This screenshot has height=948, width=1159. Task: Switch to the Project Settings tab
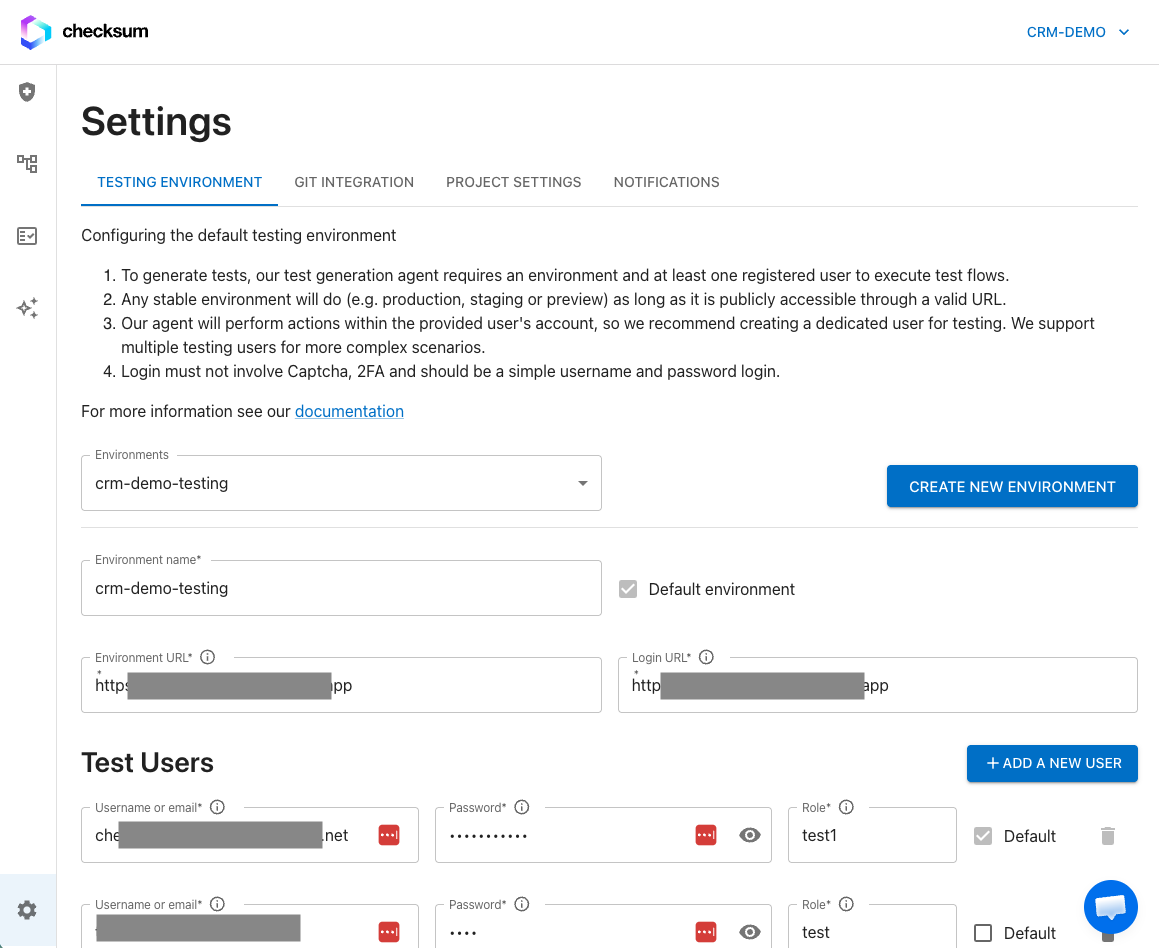pos(514,183)
